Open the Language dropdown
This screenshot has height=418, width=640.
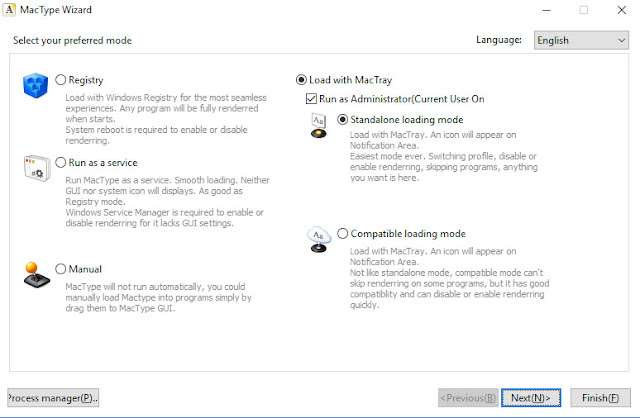pos(581,40)
